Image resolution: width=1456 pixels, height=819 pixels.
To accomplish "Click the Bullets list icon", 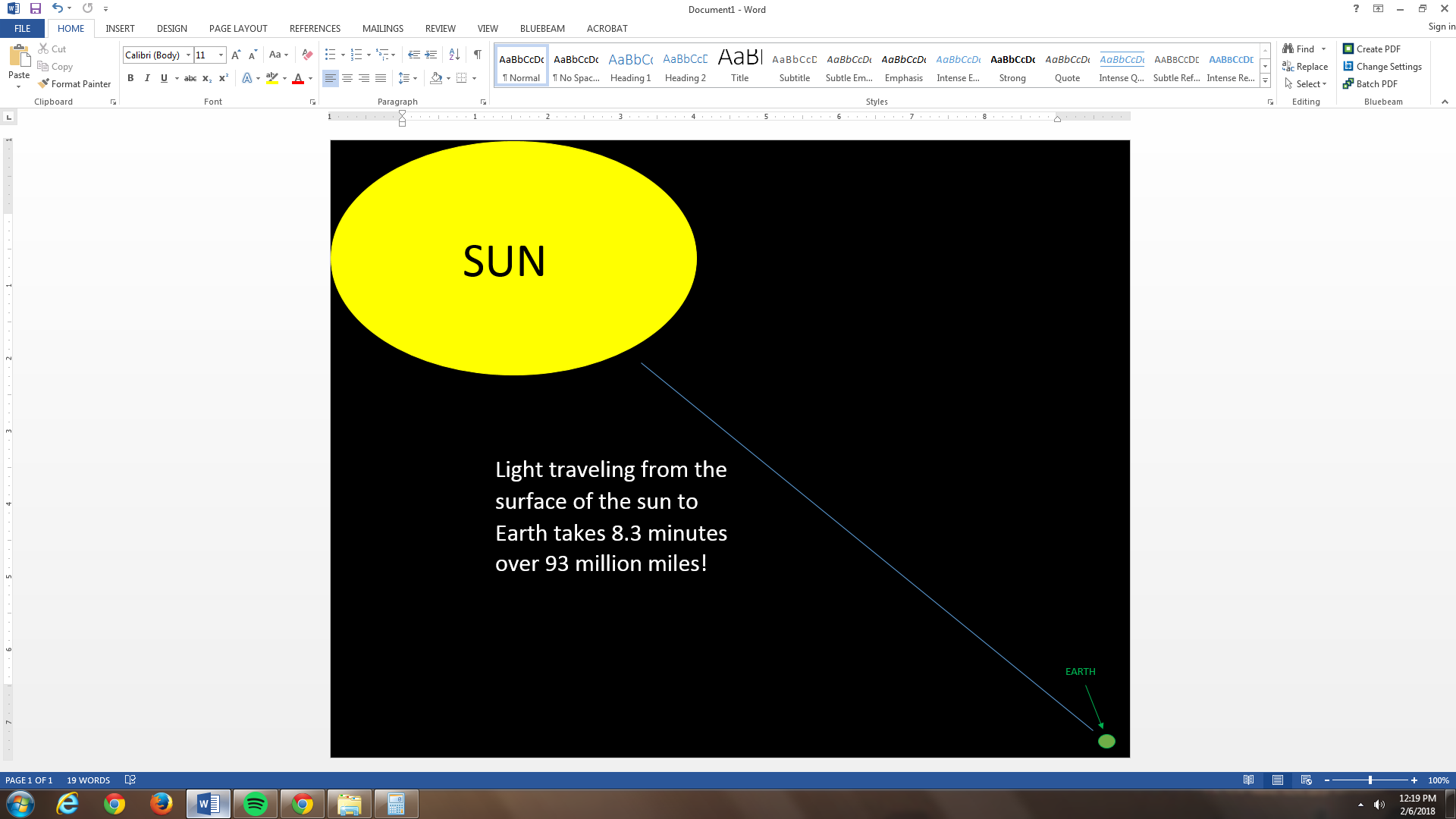I will (330, 55).
